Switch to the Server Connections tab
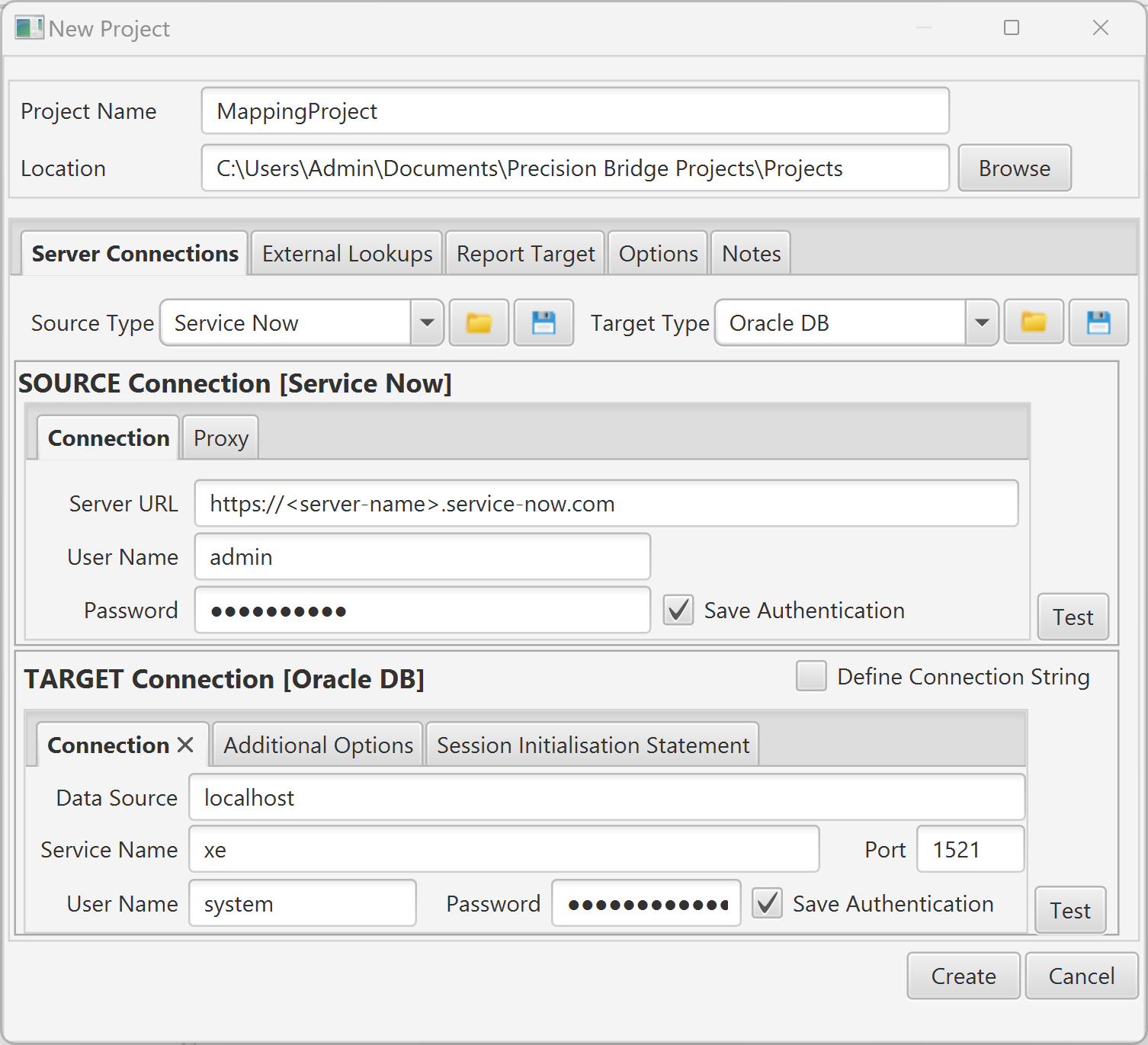 coord(135,254)
